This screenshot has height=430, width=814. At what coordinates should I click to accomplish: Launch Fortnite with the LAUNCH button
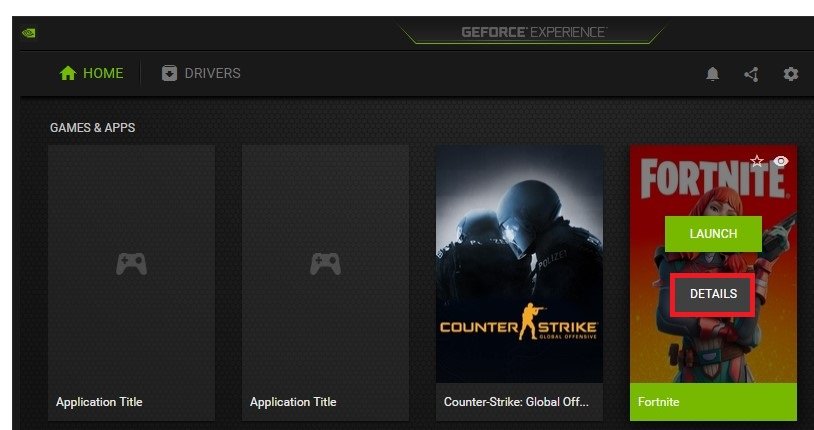tap(713, 234)
